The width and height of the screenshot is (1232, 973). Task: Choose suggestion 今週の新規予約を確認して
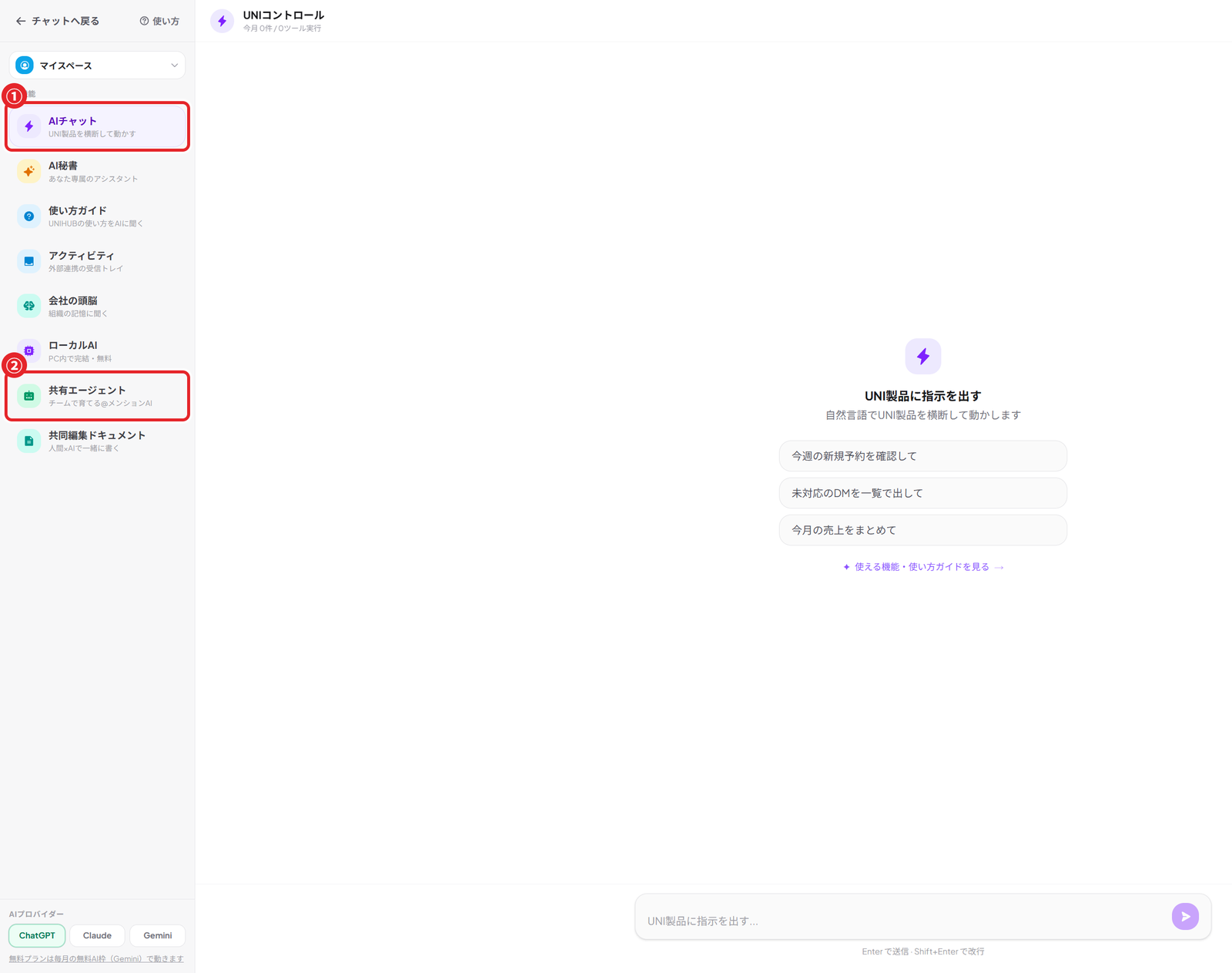coord(922,456)
